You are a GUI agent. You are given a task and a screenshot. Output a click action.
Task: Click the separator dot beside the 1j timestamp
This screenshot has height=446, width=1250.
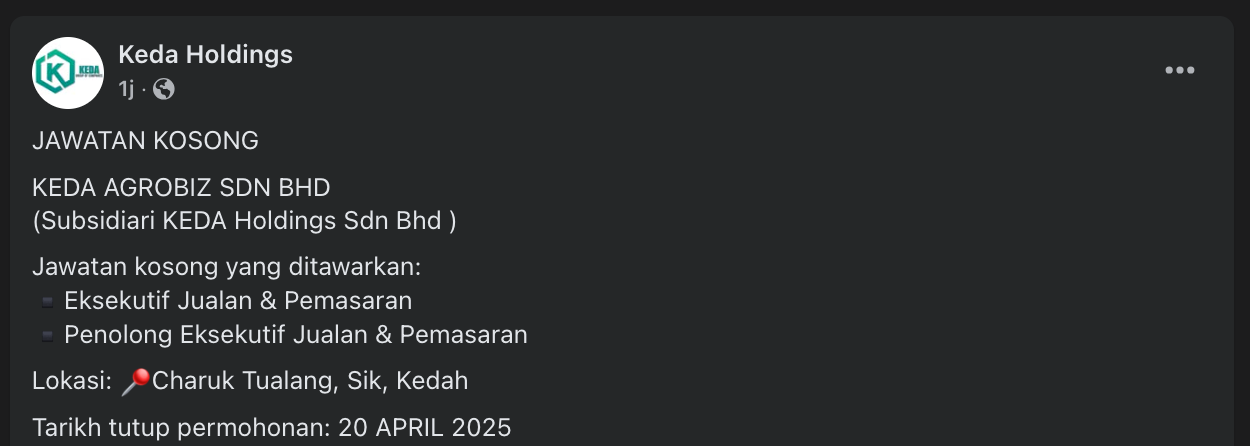[144, 89]
